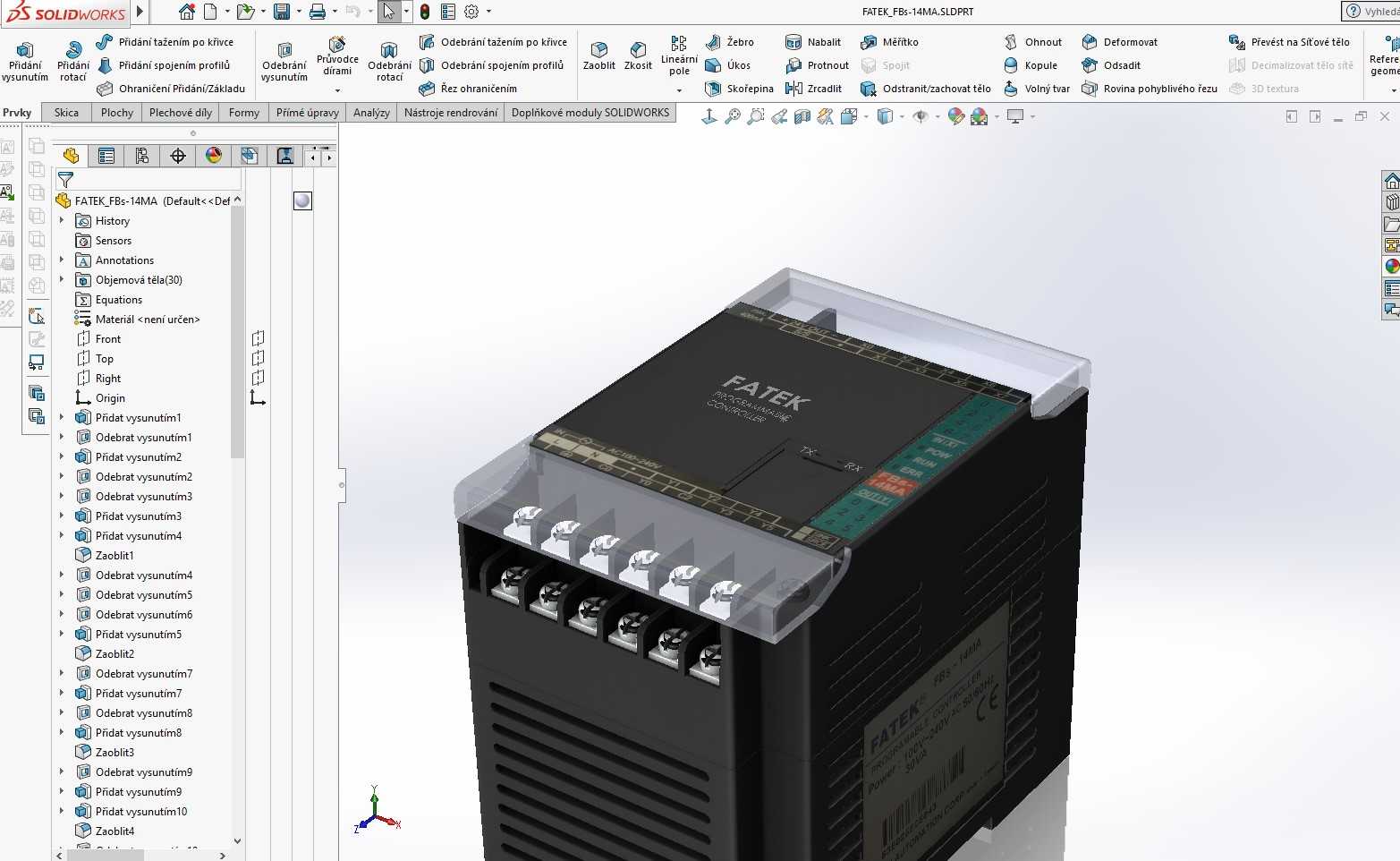
Task: Open DisplayManager appearance tab
Action: pyautogui.click(x=214, y=157)
